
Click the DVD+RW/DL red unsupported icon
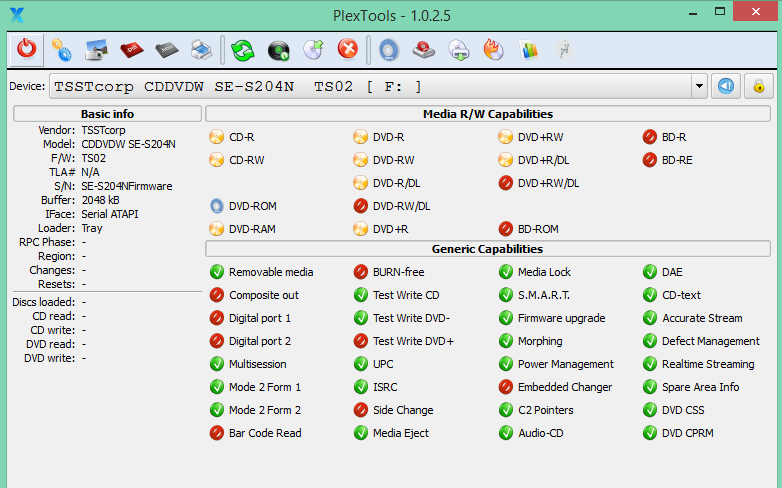point(505,183)
